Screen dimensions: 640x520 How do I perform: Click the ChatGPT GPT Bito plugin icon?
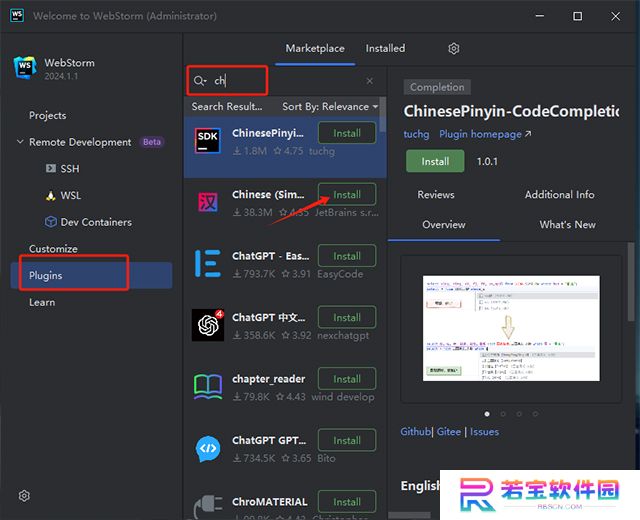pyautogui.click(x=208, y=448)
